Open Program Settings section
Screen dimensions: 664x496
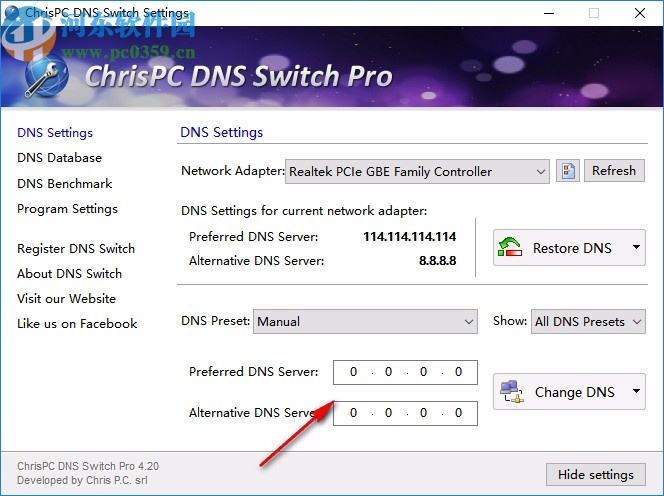point(67,209)
